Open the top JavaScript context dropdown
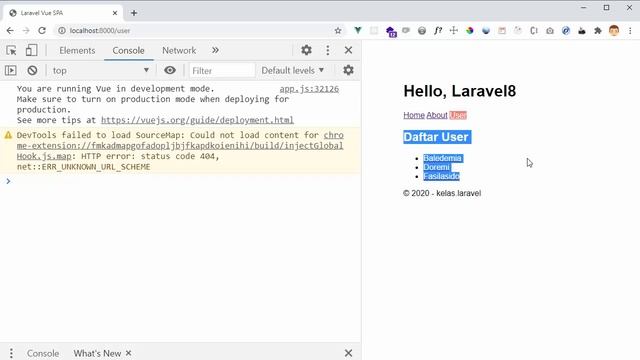 point(100,70)
